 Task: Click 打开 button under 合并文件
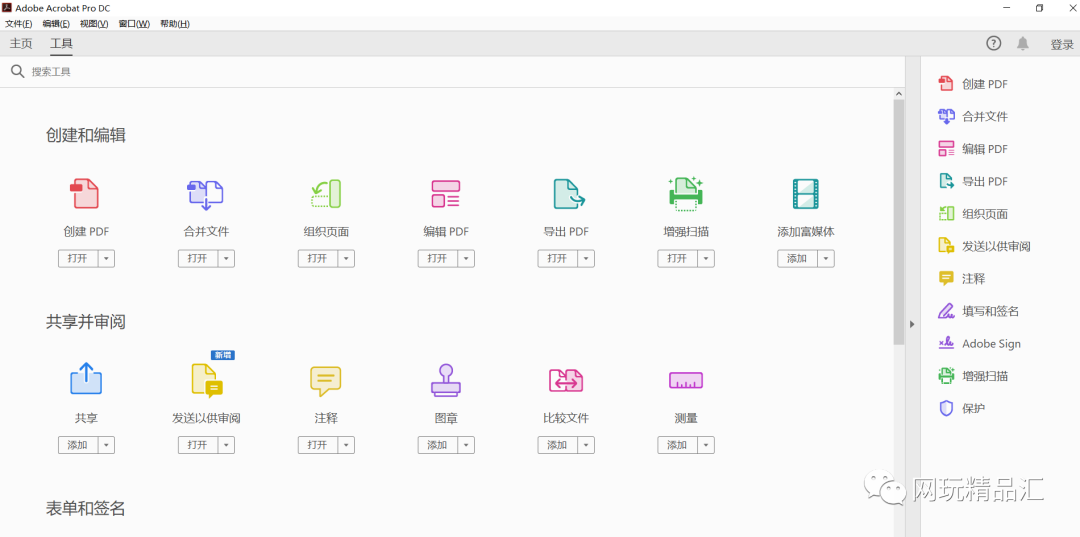tap(198, 259)
